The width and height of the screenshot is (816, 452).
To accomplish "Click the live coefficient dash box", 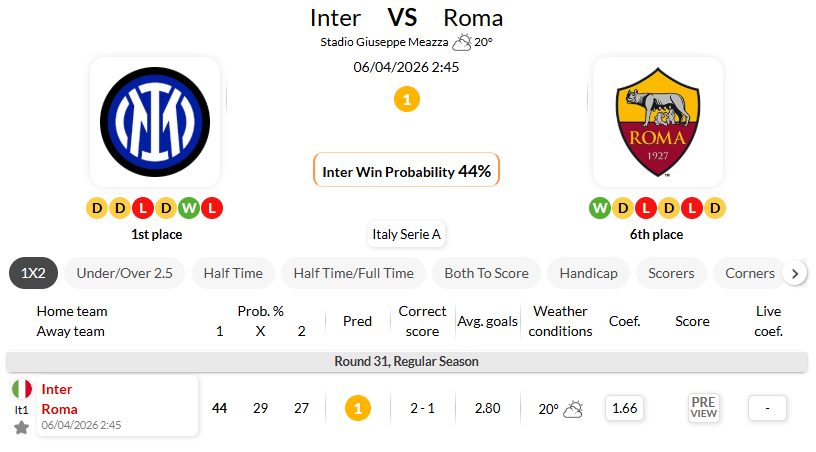I will (x=767, y=408).
